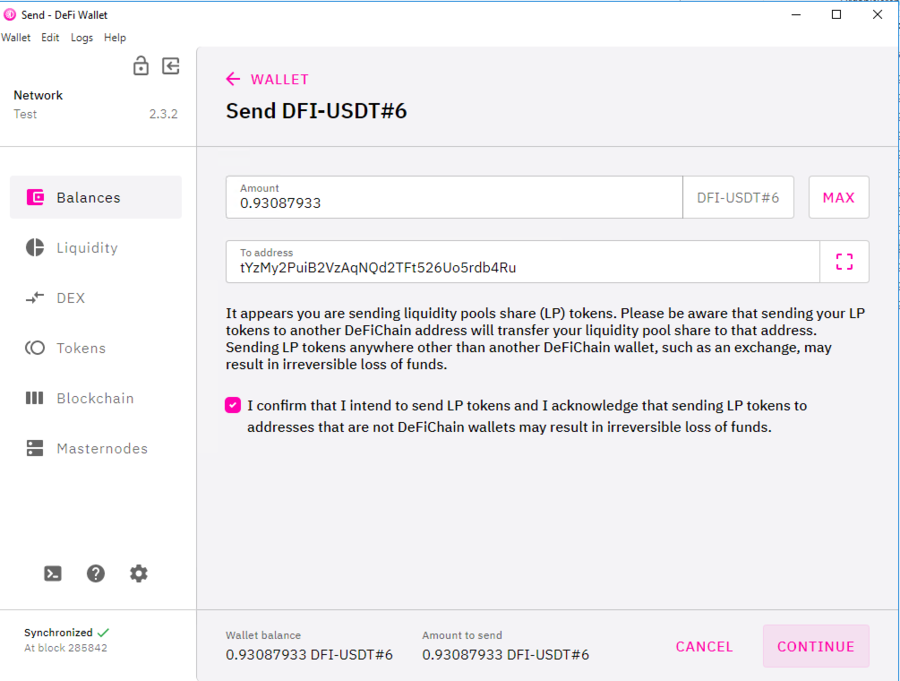Click the help question mark icon
900x681 pixels.
pyautogui.click(x=95, y=573)
